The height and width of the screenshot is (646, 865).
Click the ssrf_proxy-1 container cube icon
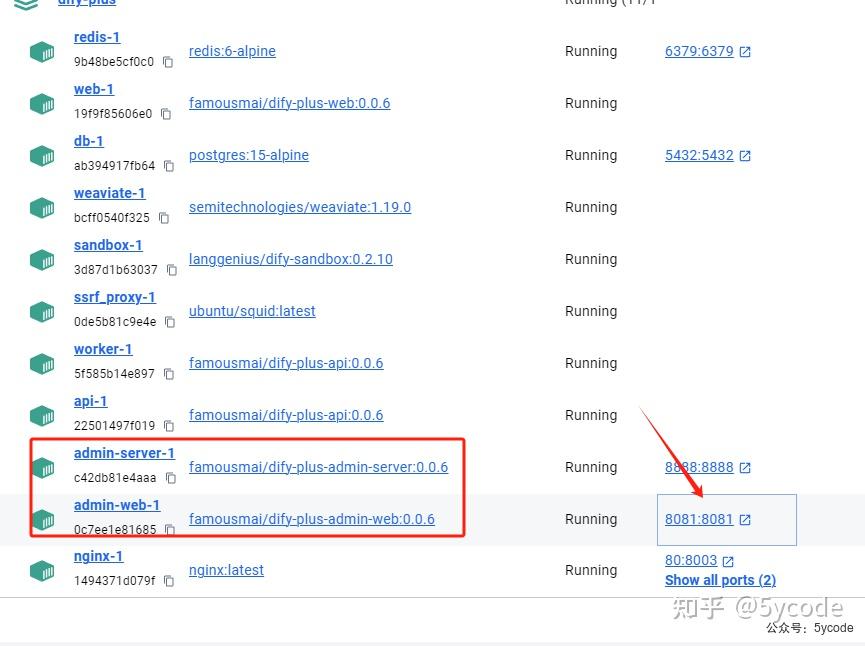[x=42, y=312]
